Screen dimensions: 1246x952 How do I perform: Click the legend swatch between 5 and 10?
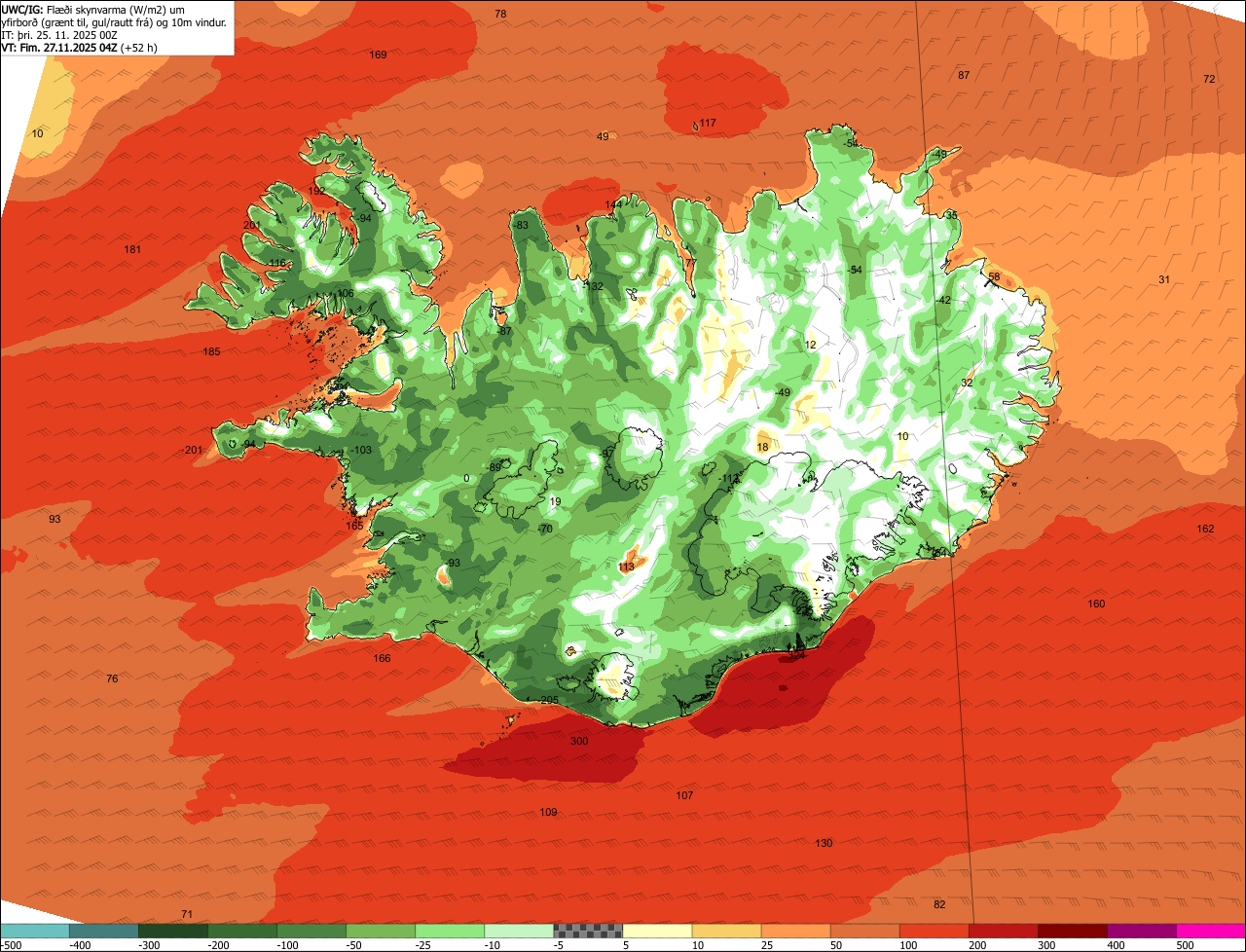pos(657,930)
